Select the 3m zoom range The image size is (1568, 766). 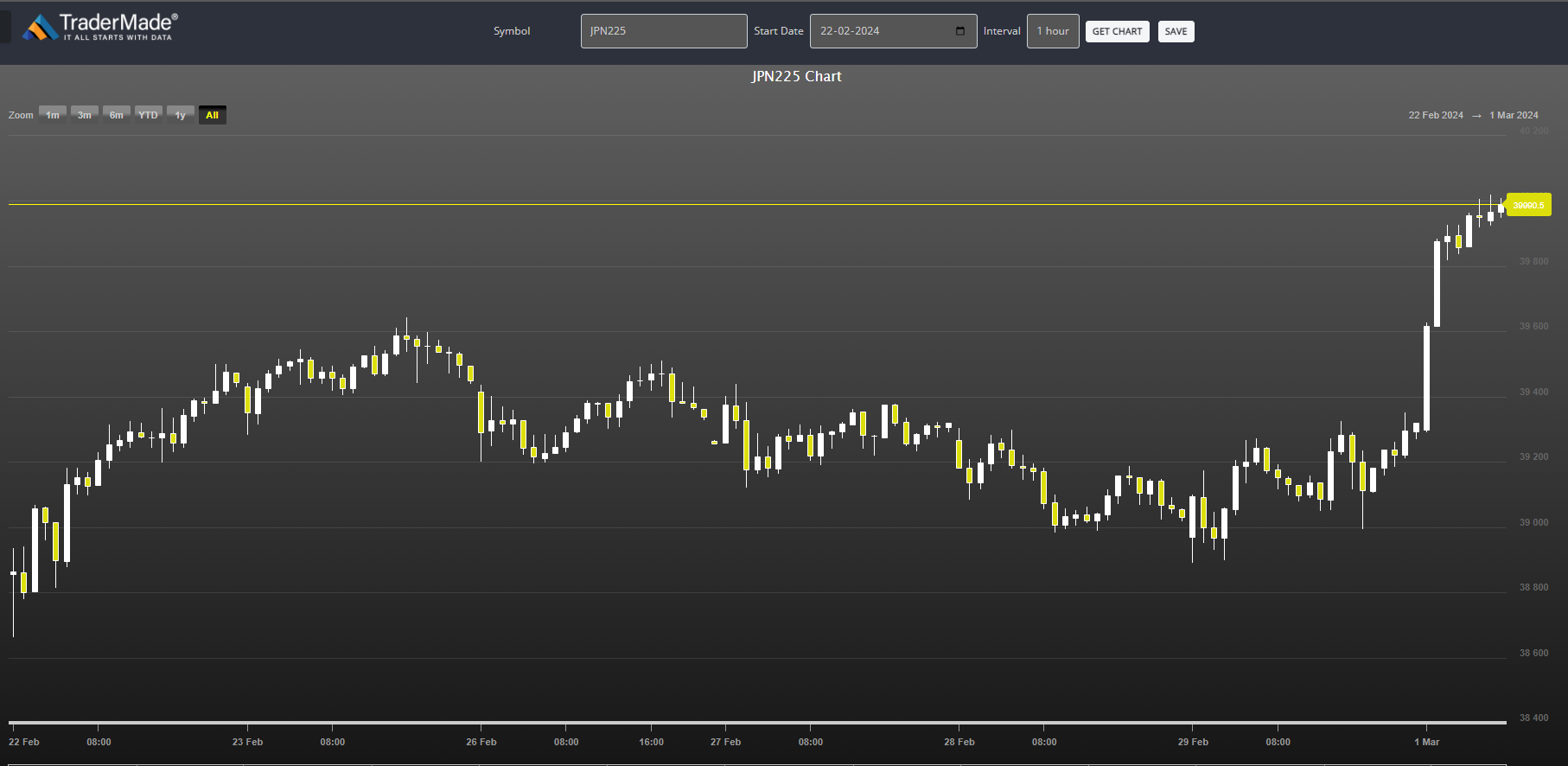click(x=85, y=115)
